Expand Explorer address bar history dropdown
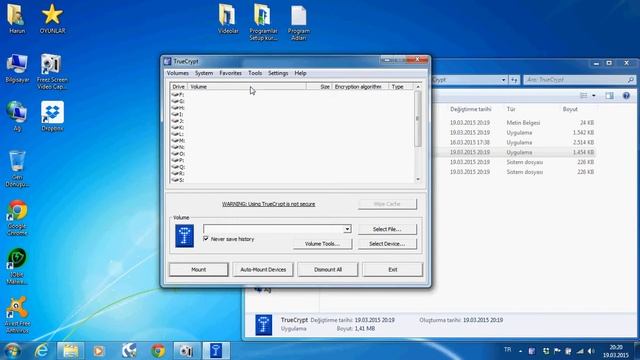 (x=503, y=80)
